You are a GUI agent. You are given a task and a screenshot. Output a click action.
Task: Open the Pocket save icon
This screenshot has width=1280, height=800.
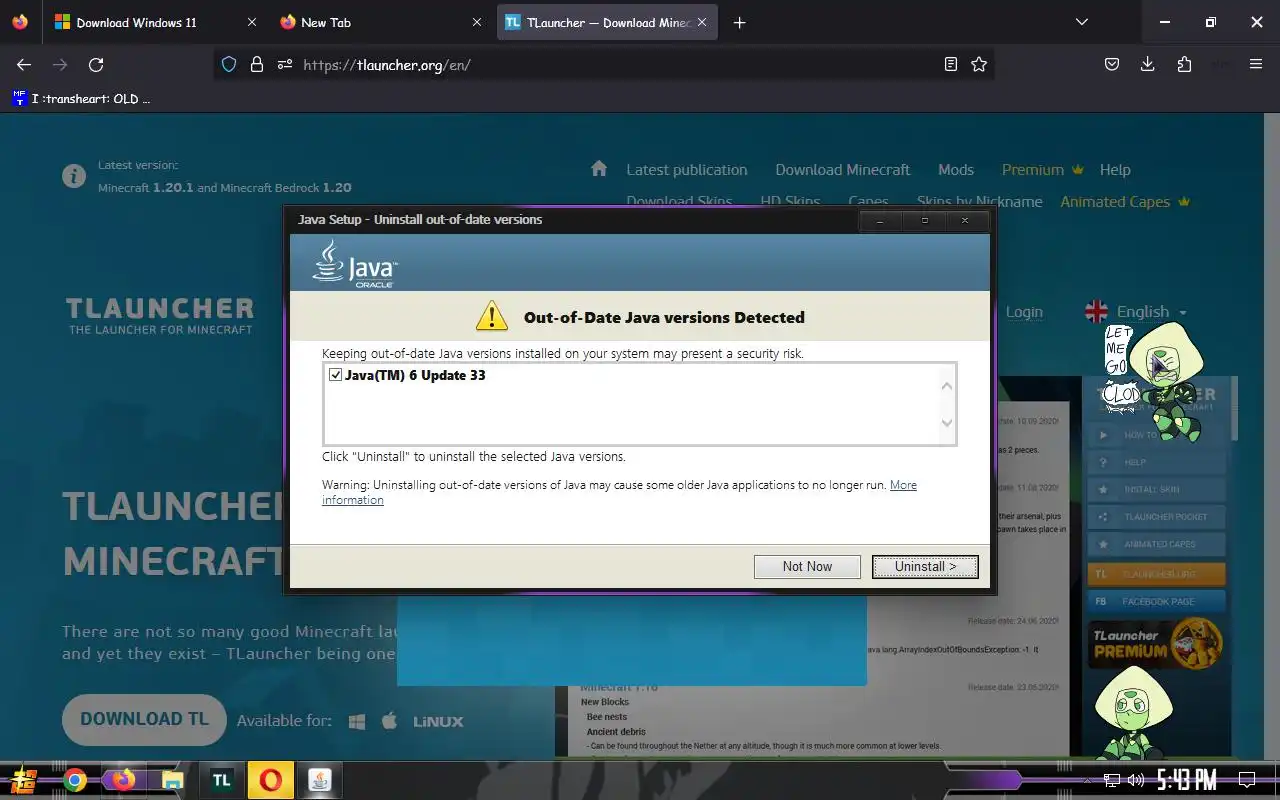1112,64
